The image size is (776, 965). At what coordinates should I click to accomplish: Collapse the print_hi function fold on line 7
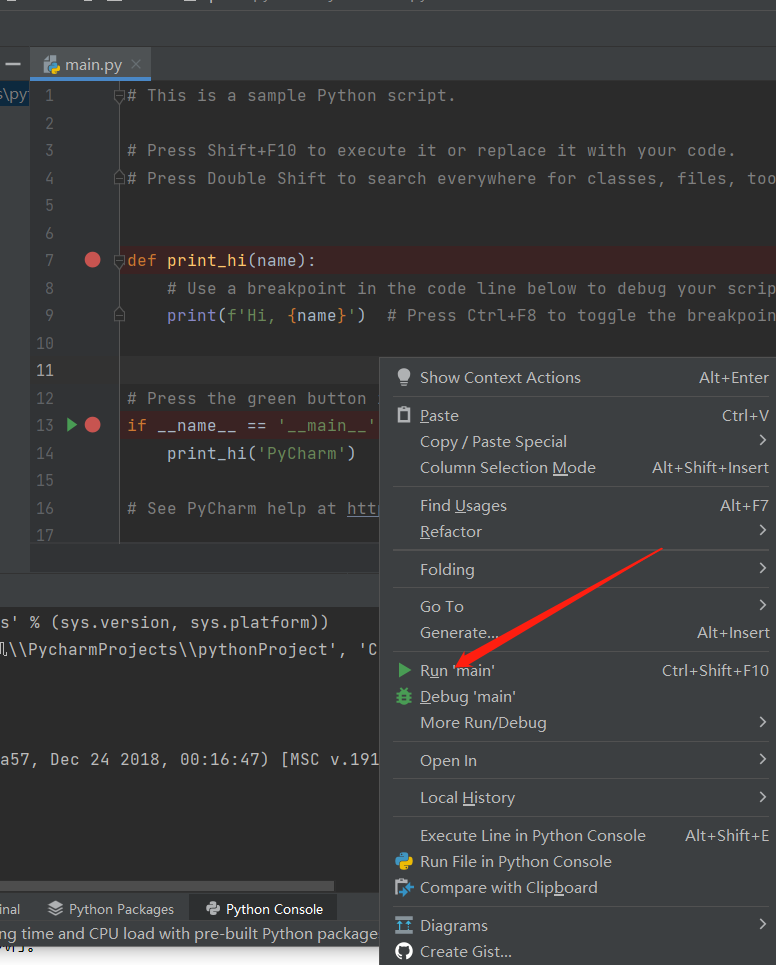119,261
